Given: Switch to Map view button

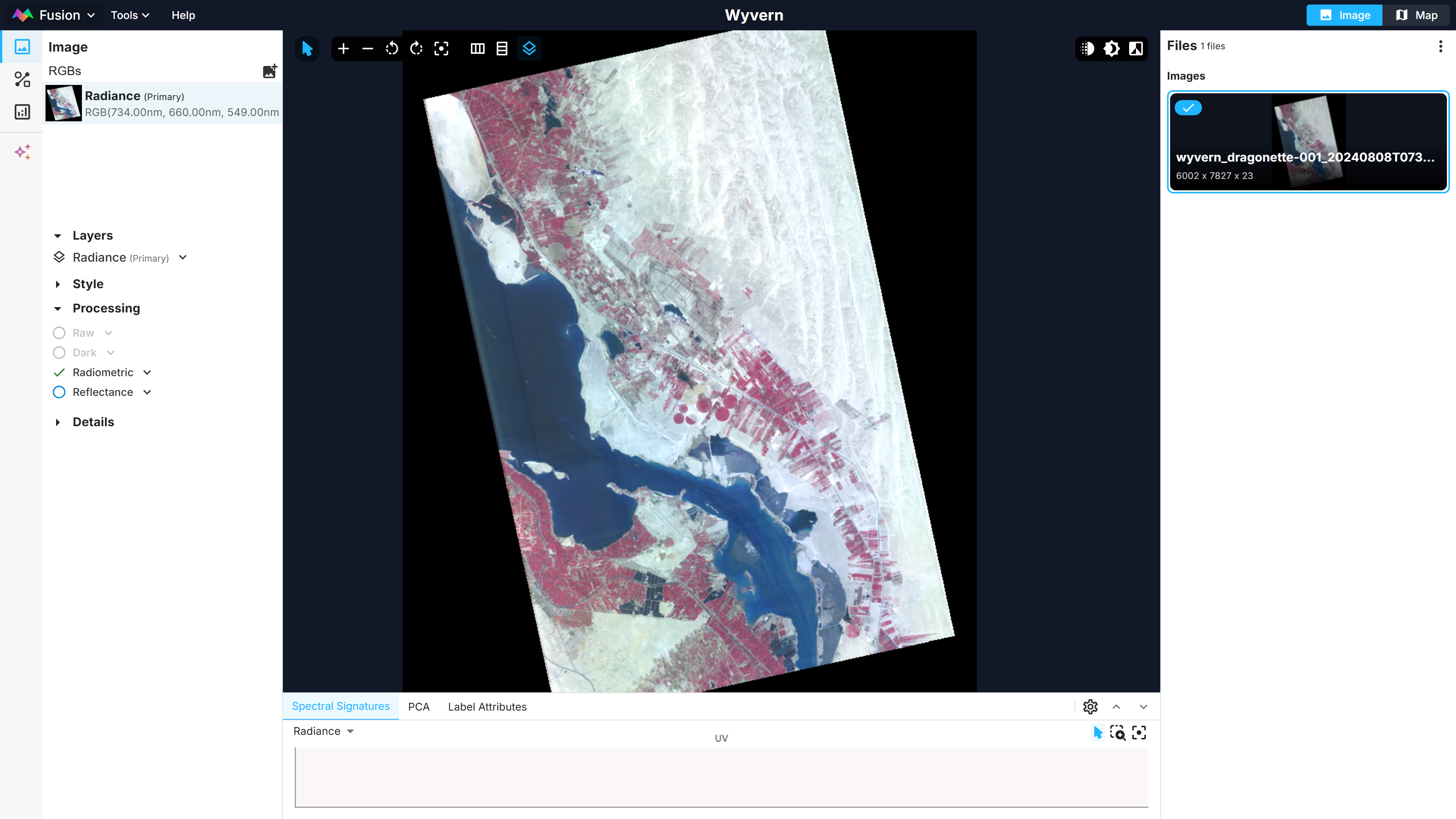Looking at the screenshot, I should pos(1417,15).
